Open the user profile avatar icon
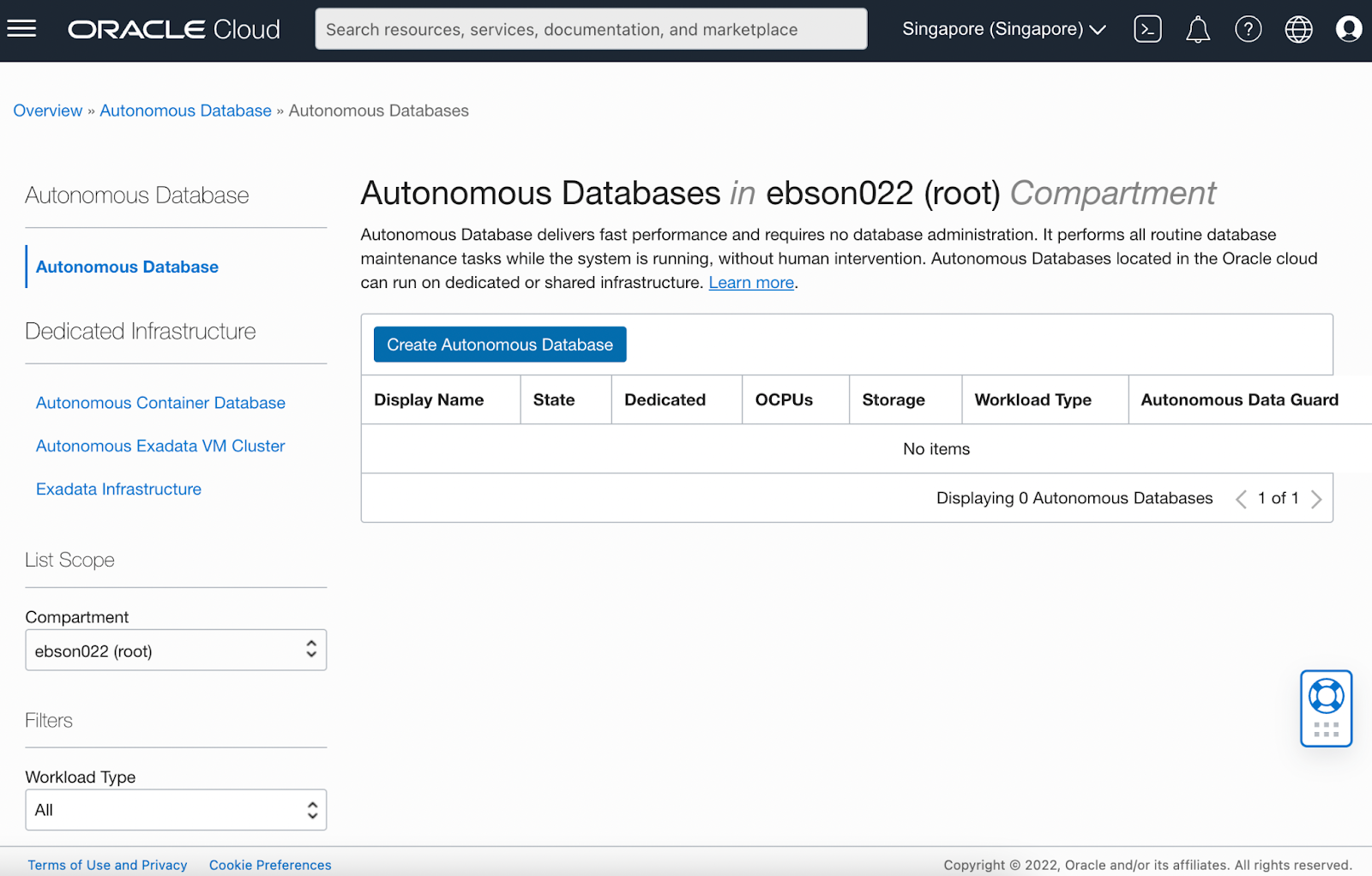This screenshot has width=1372, height=876. click(x=1349, y=29)
